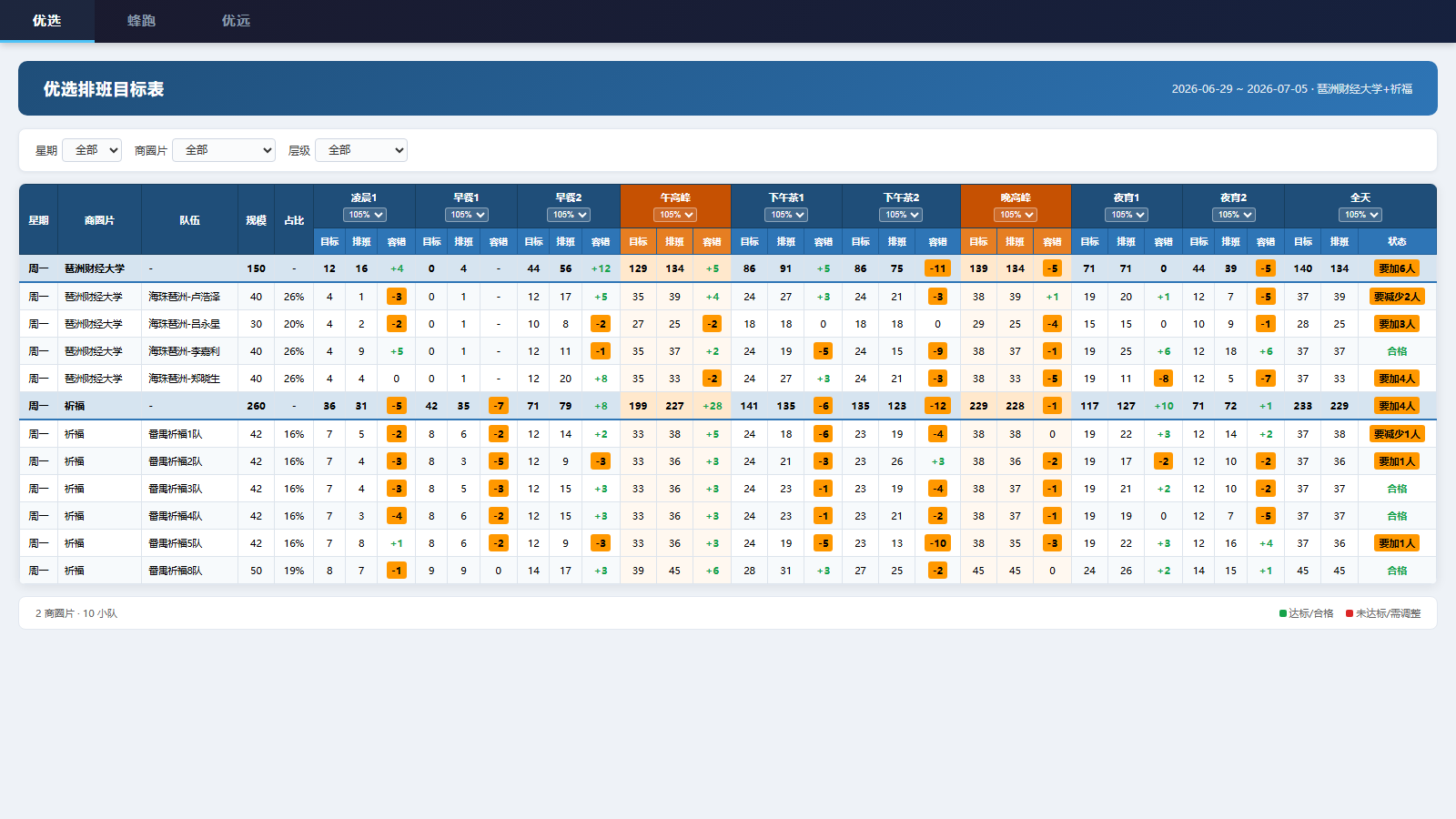The height and width of the screenshot is (819, 1456).
Task: Select team row 海珠琶洲-郑晓生
Action: [728, 379]
